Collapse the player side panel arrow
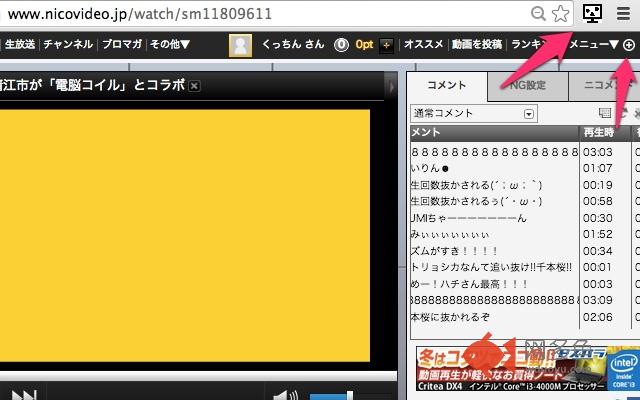640x400 pixels. [x=391, y=87]
